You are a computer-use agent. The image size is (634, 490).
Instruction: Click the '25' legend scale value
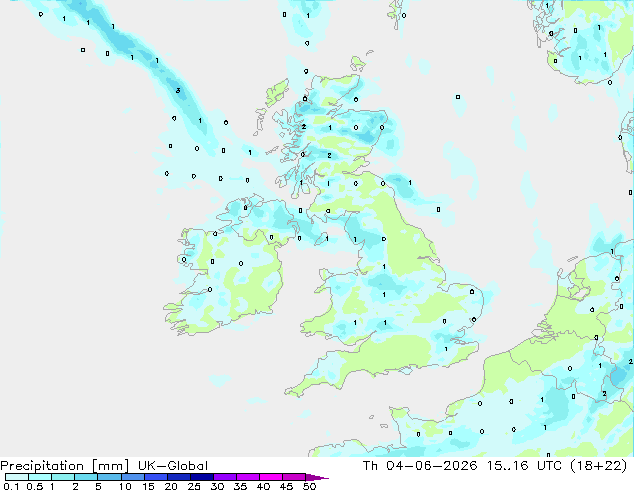[x=194, y=486]
